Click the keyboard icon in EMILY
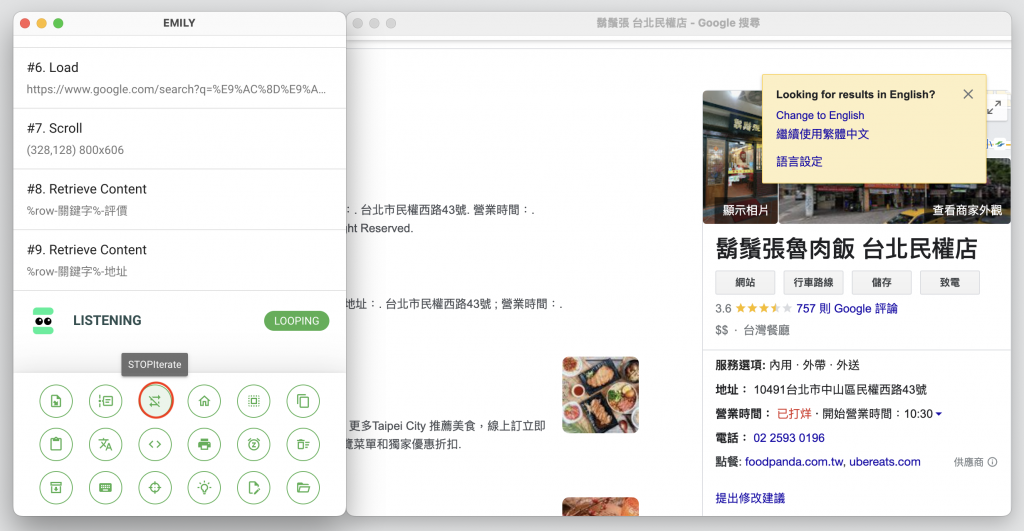 106,487
